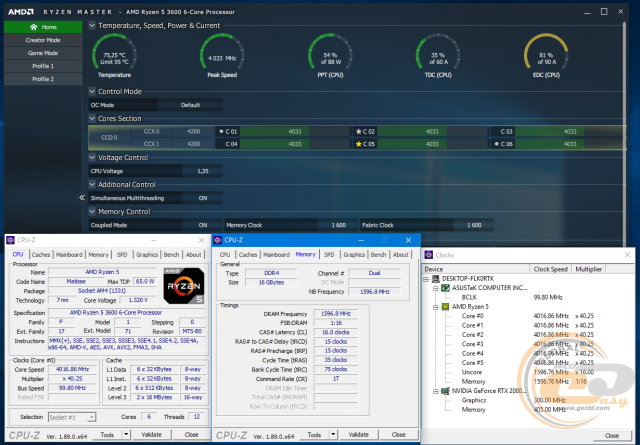This screenshot has width=640, height=445.
Task: Click the gold star icon on core C 05
Action: coord(358,144)
